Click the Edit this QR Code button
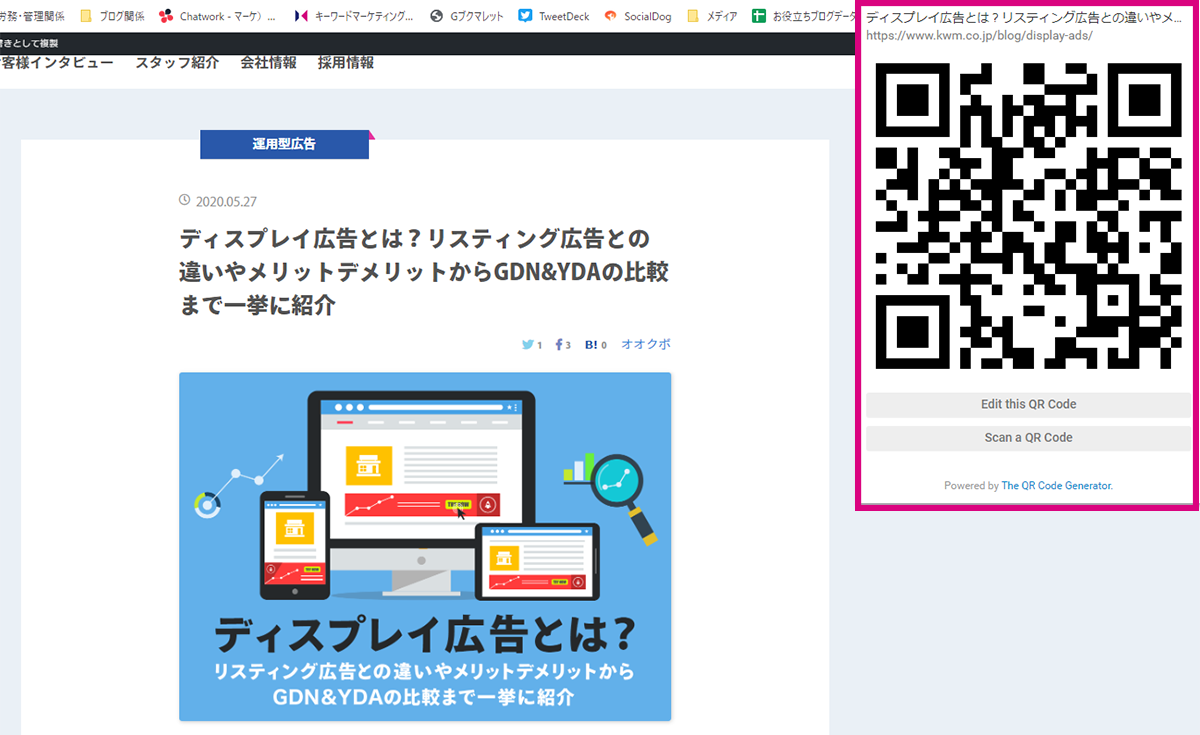 pos(1029,405)
